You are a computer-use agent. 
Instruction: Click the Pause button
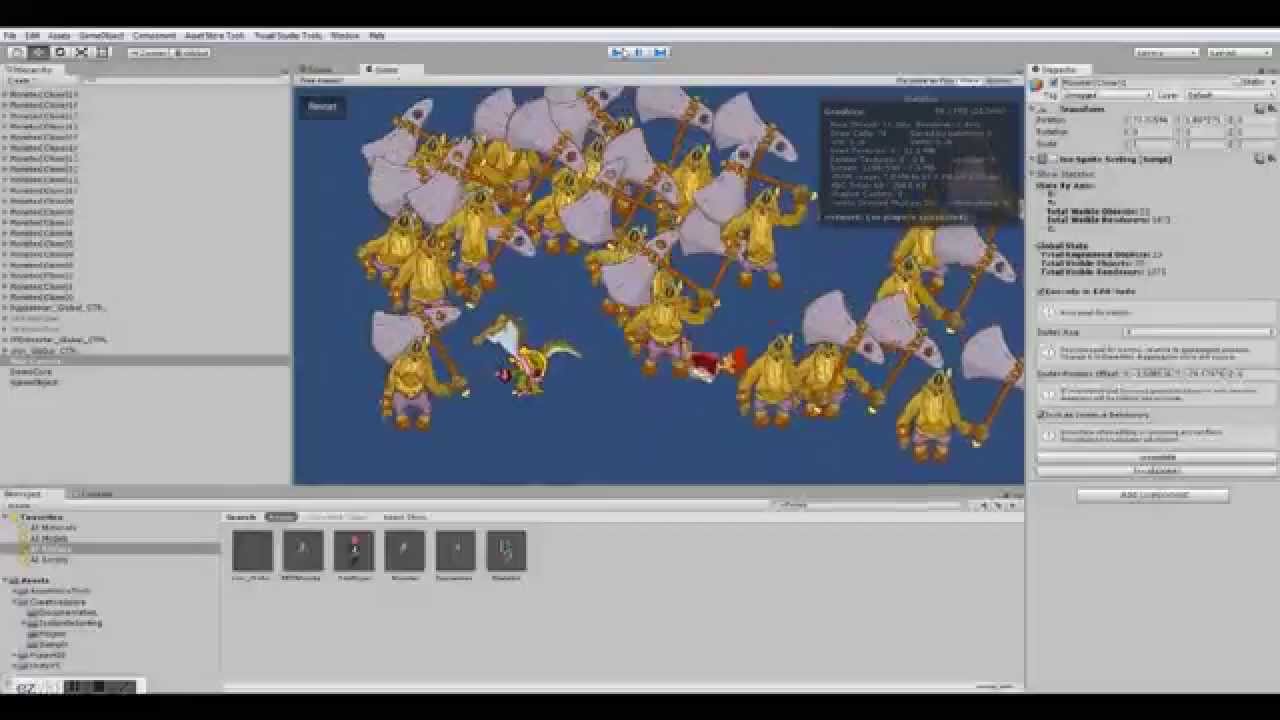pyautogui.click(x=638, y=52)
